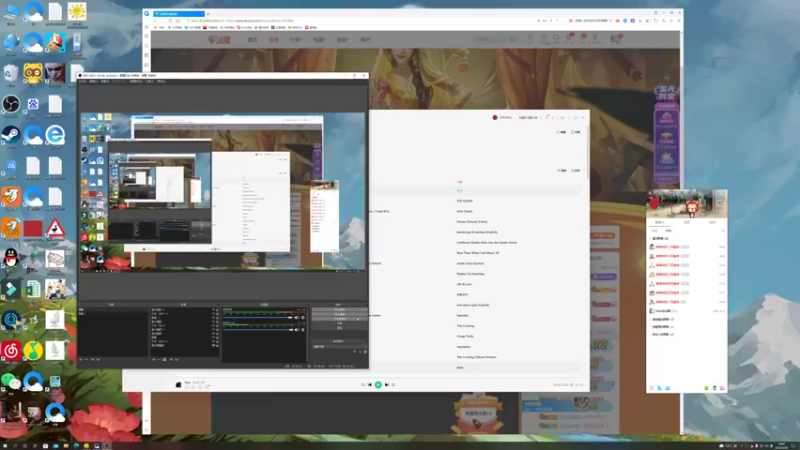The image size is (800, 450).
Task: Open Recycle Bin on desktop
Action: [11, 74]
